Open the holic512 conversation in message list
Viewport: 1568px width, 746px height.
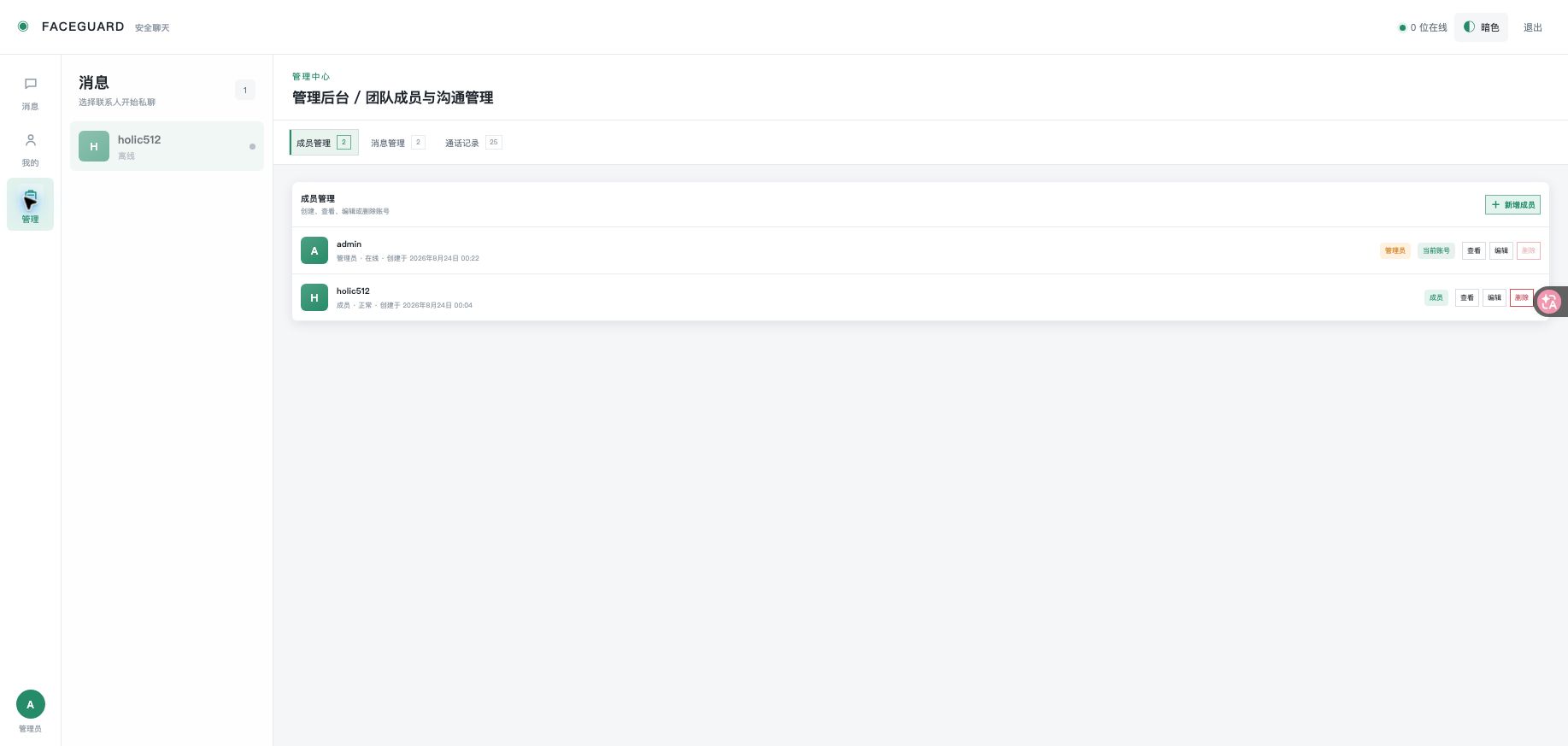(167, 146)
